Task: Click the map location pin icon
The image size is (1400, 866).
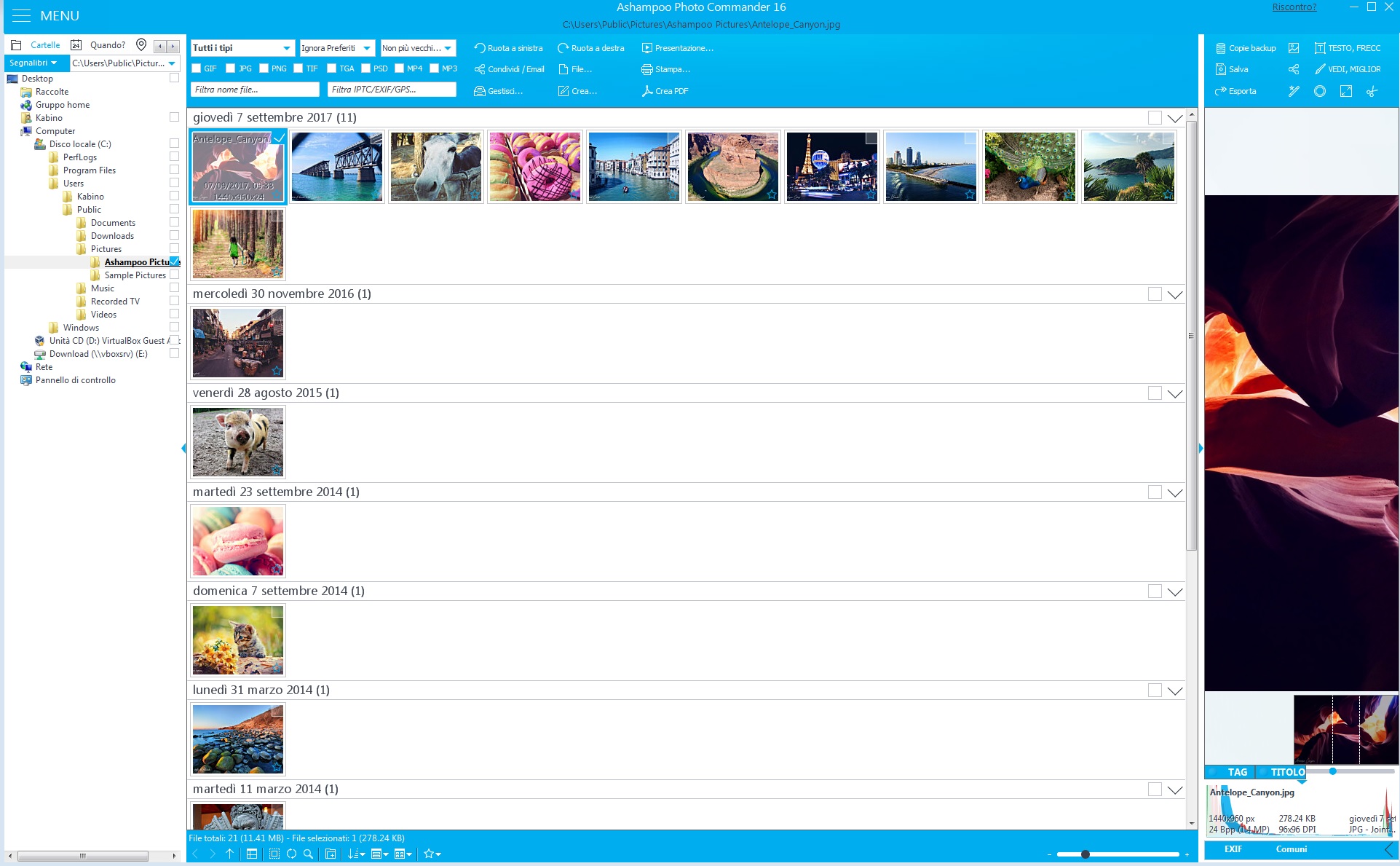Action: [141, 45]
